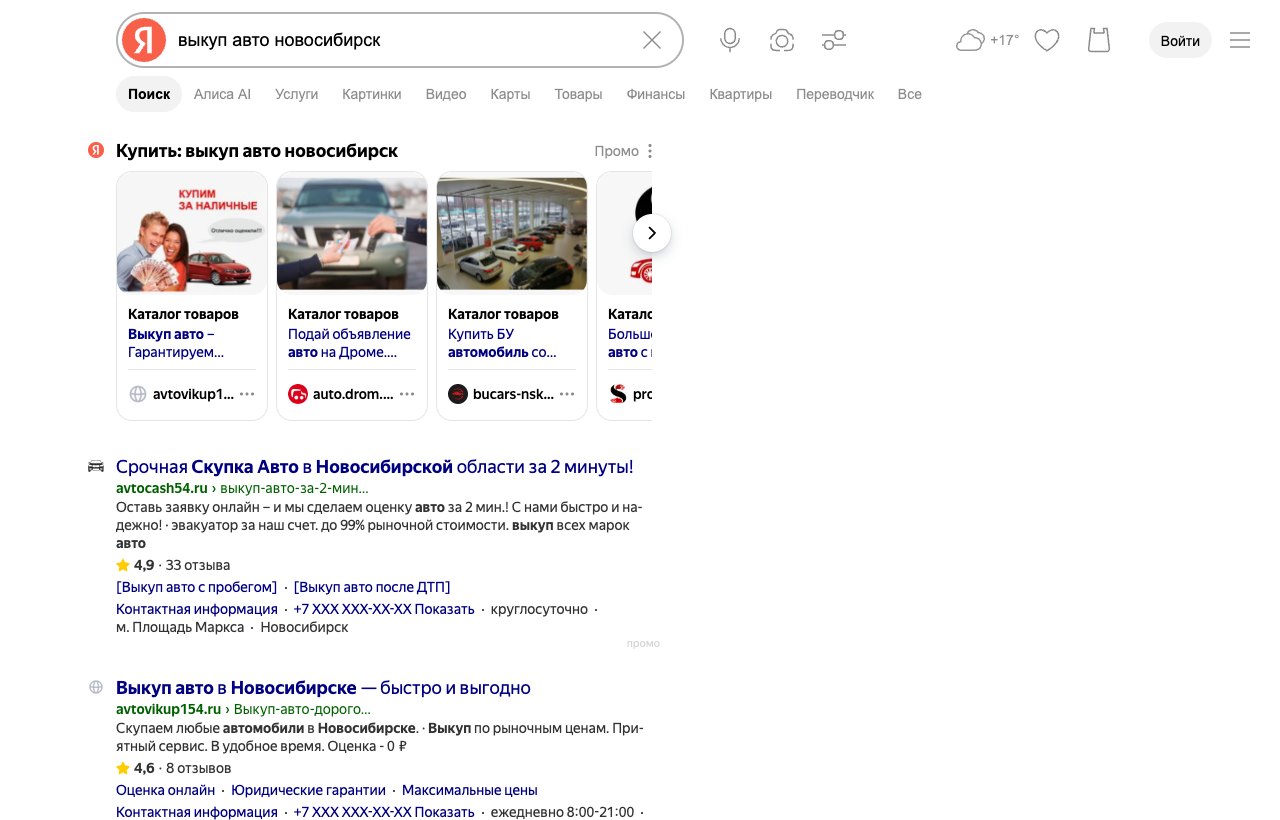The height and width of the screenshot is (820, 1280).
Task: Switch to the Товары tab
Action: pyautogui.click(x=579, y=94)
